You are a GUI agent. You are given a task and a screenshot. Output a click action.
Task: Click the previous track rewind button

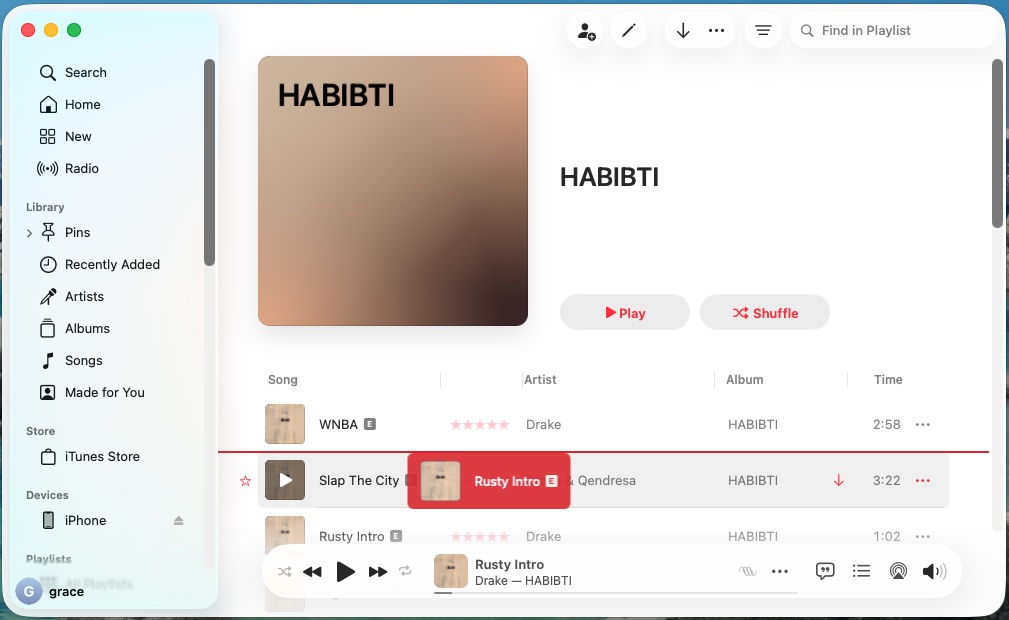[x=312, y=571]
